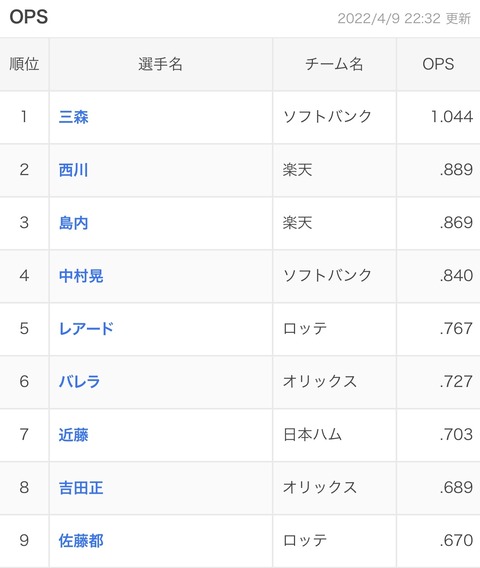This screenshot has width=480, height=568.
Task: Open player link 西川
Action: (x=74, y=170)
